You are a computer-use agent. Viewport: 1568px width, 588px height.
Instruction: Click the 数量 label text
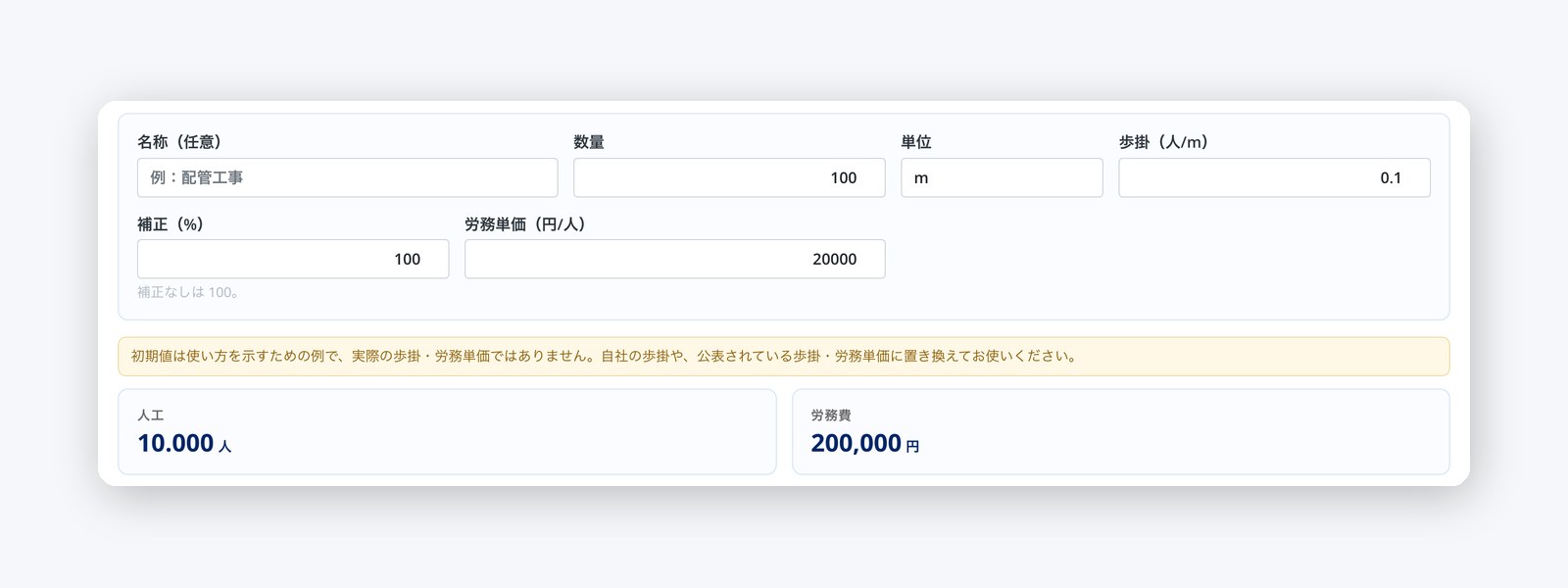589,142
